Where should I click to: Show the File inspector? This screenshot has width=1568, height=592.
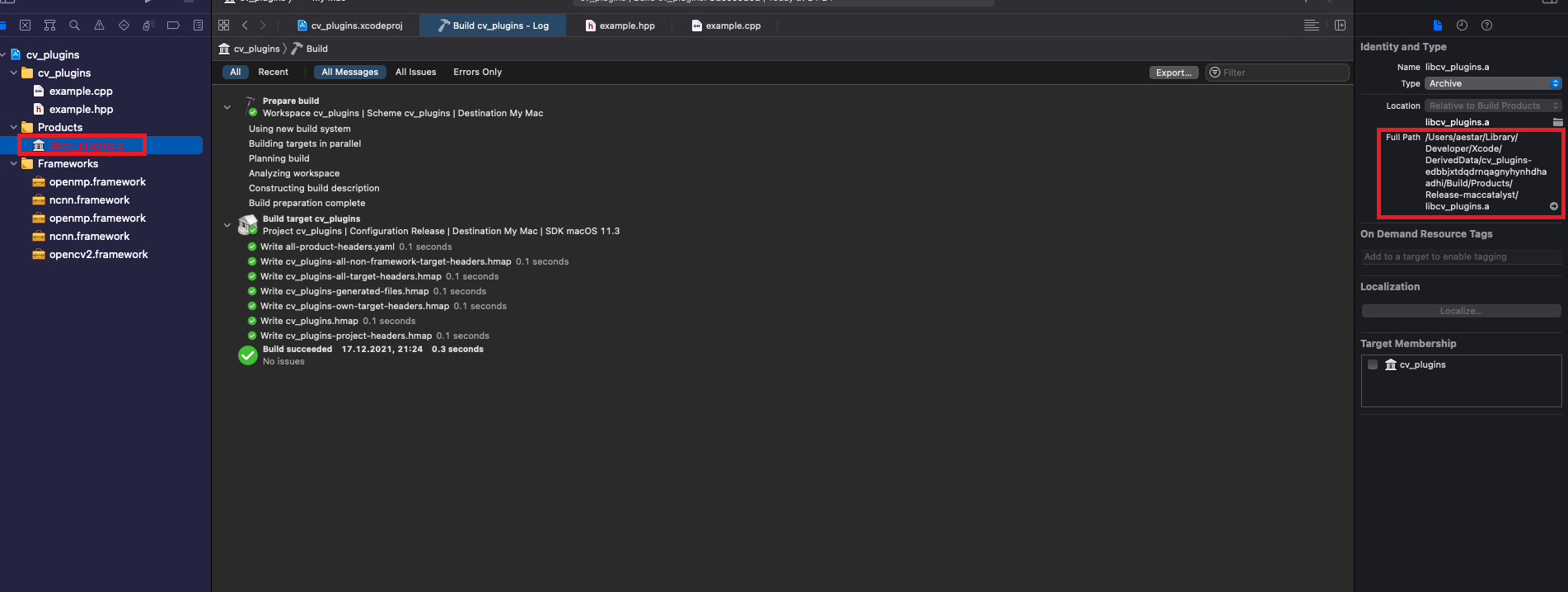tap(1438, 26)
